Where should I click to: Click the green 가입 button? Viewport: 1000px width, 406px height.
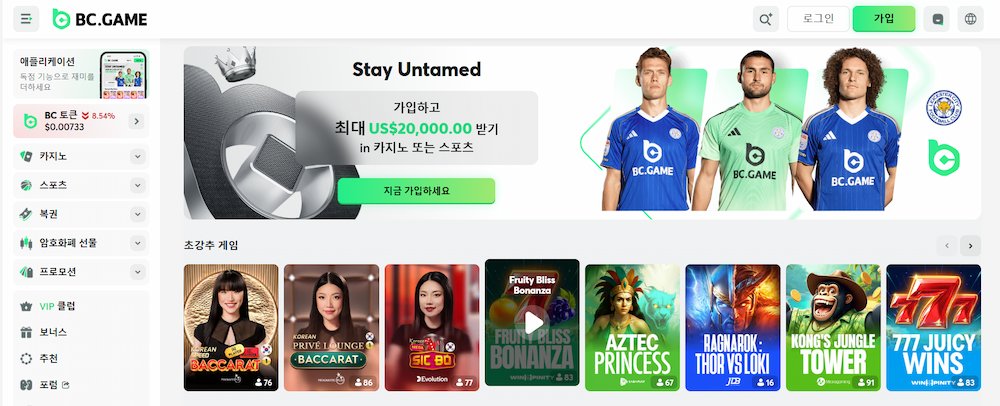tap(884, 19)
